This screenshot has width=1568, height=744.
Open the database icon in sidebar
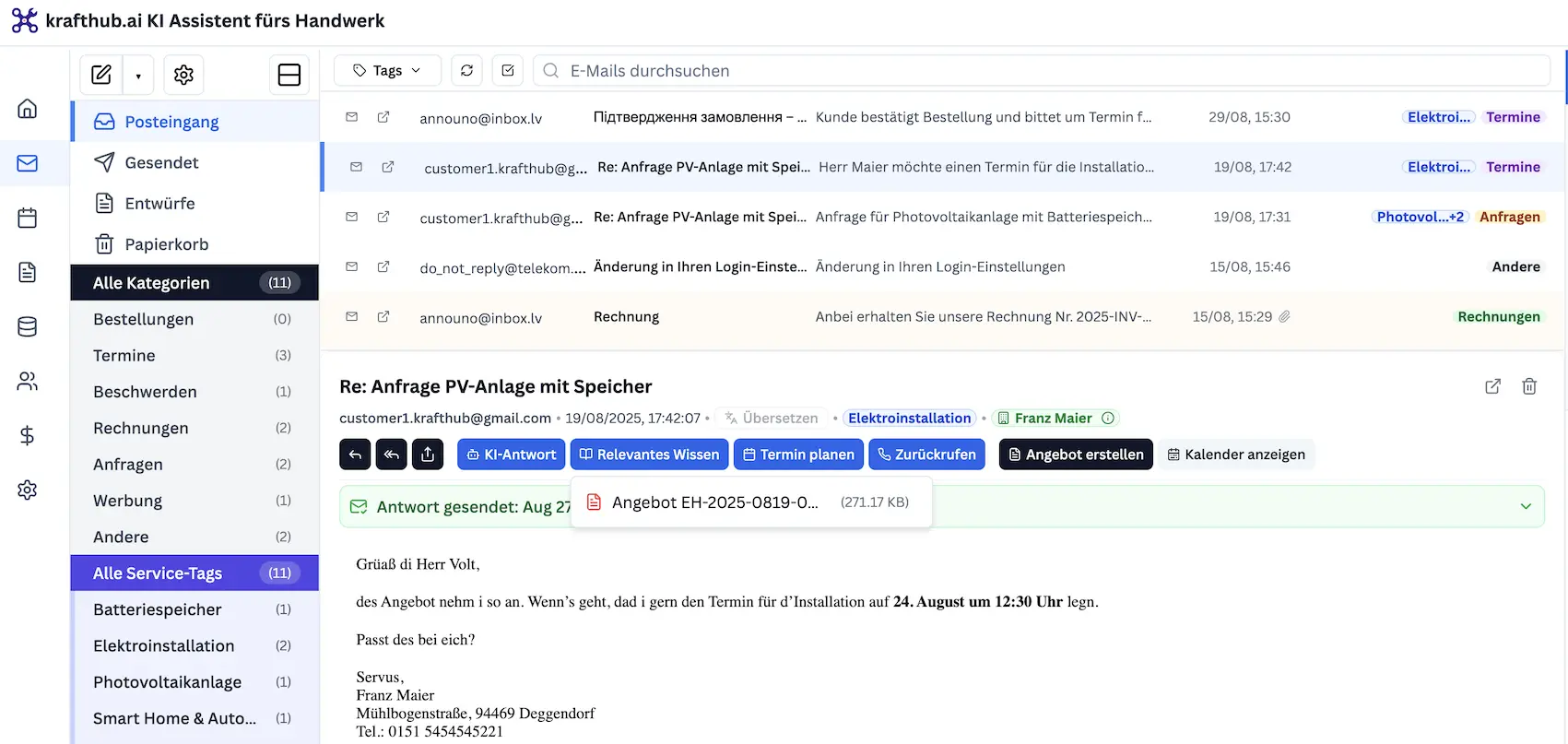[x=28, y=326]
